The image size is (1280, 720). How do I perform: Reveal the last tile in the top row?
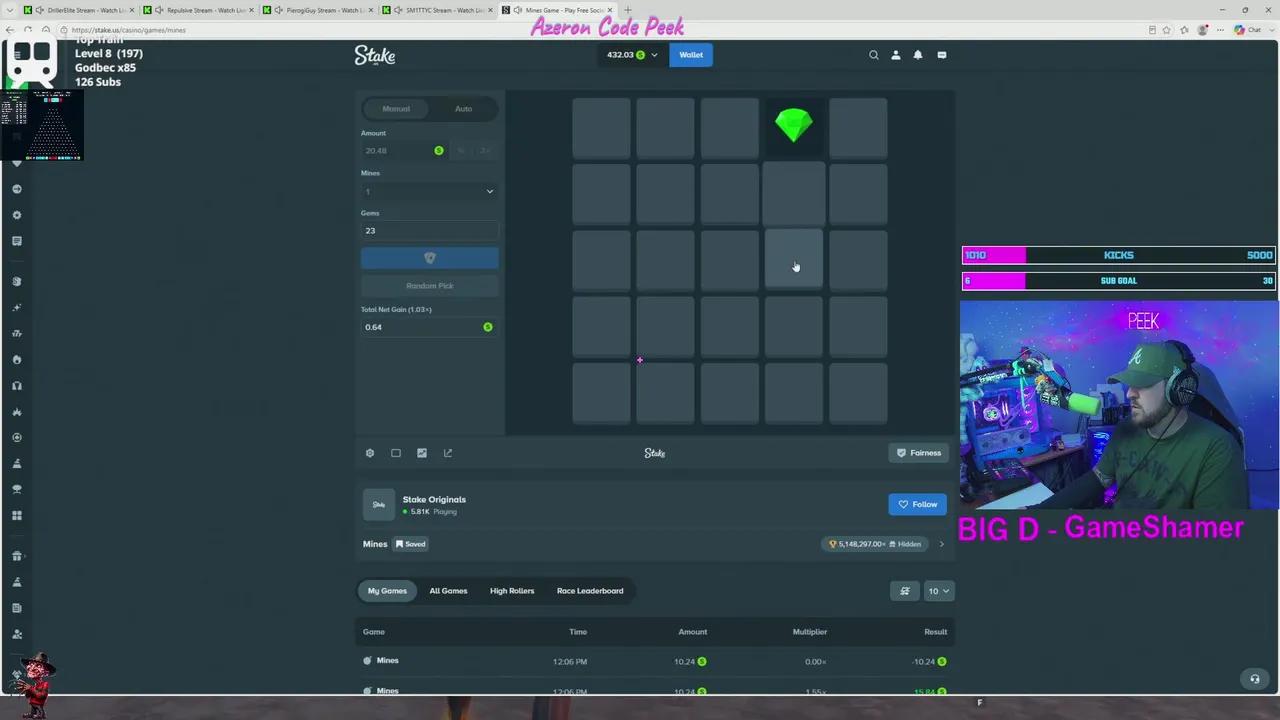click(858, 127)
